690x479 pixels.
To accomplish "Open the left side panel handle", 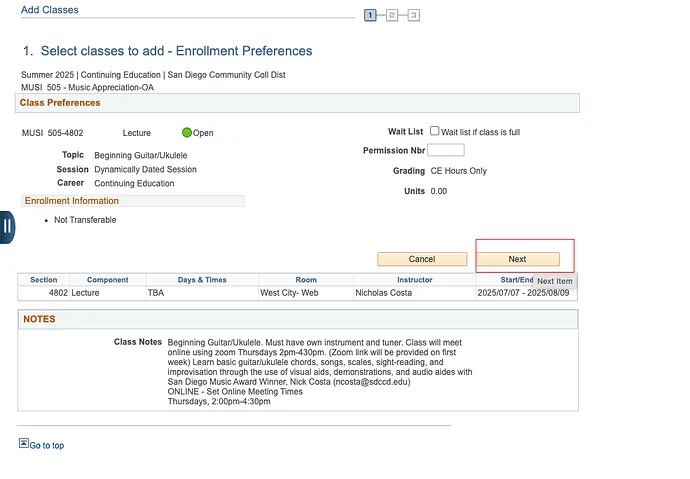I will tap(7, 226).
